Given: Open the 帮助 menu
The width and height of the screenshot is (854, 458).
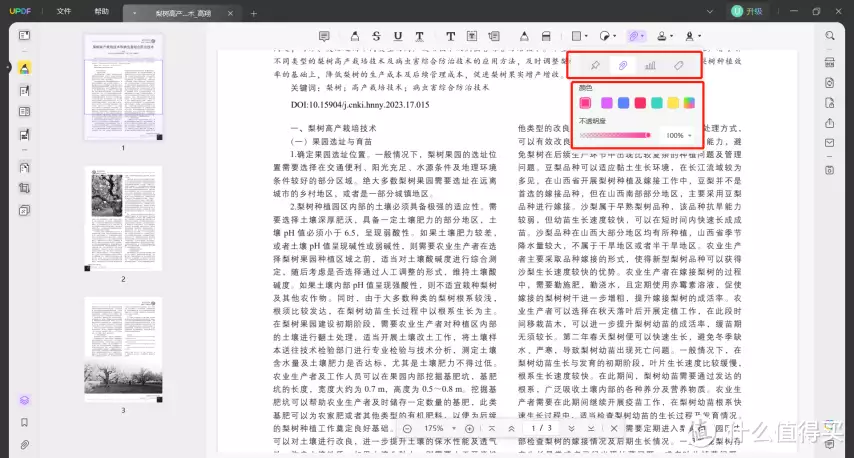Looking at the screenshot, I should tap(102, 11).
